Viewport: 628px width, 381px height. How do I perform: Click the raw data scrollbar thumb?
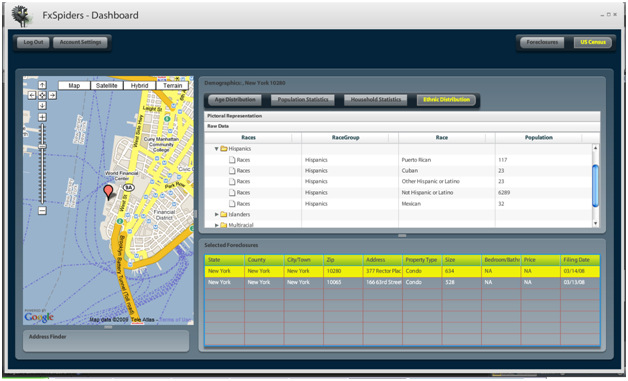595,185
